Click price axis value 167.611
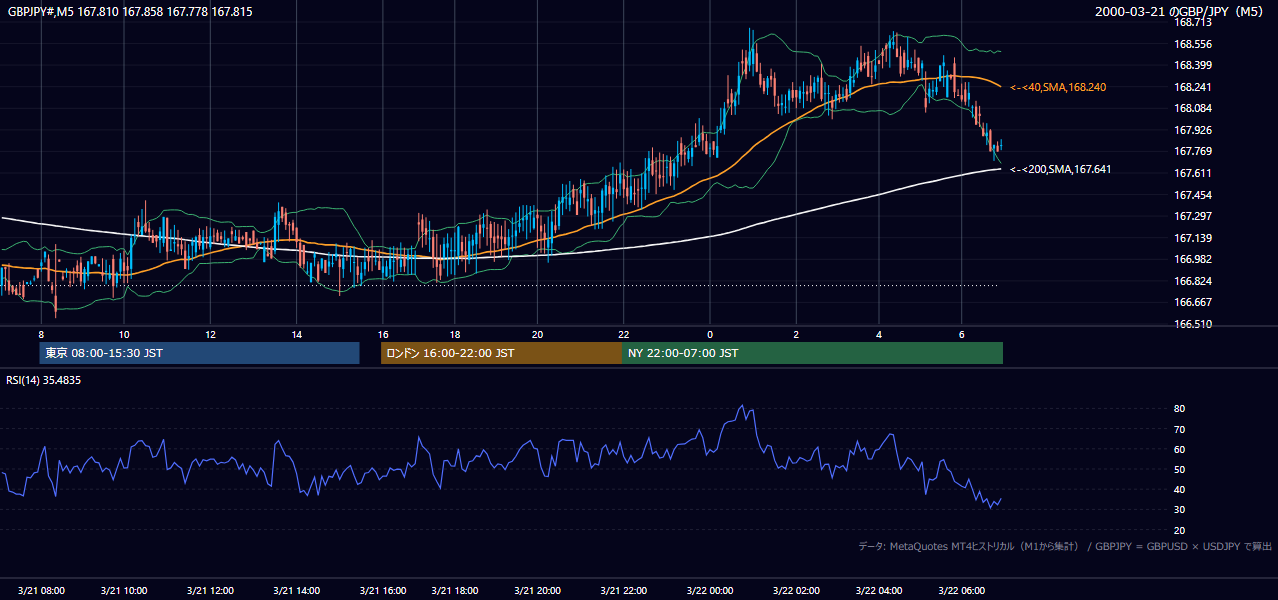 [x=1193, y=173]
